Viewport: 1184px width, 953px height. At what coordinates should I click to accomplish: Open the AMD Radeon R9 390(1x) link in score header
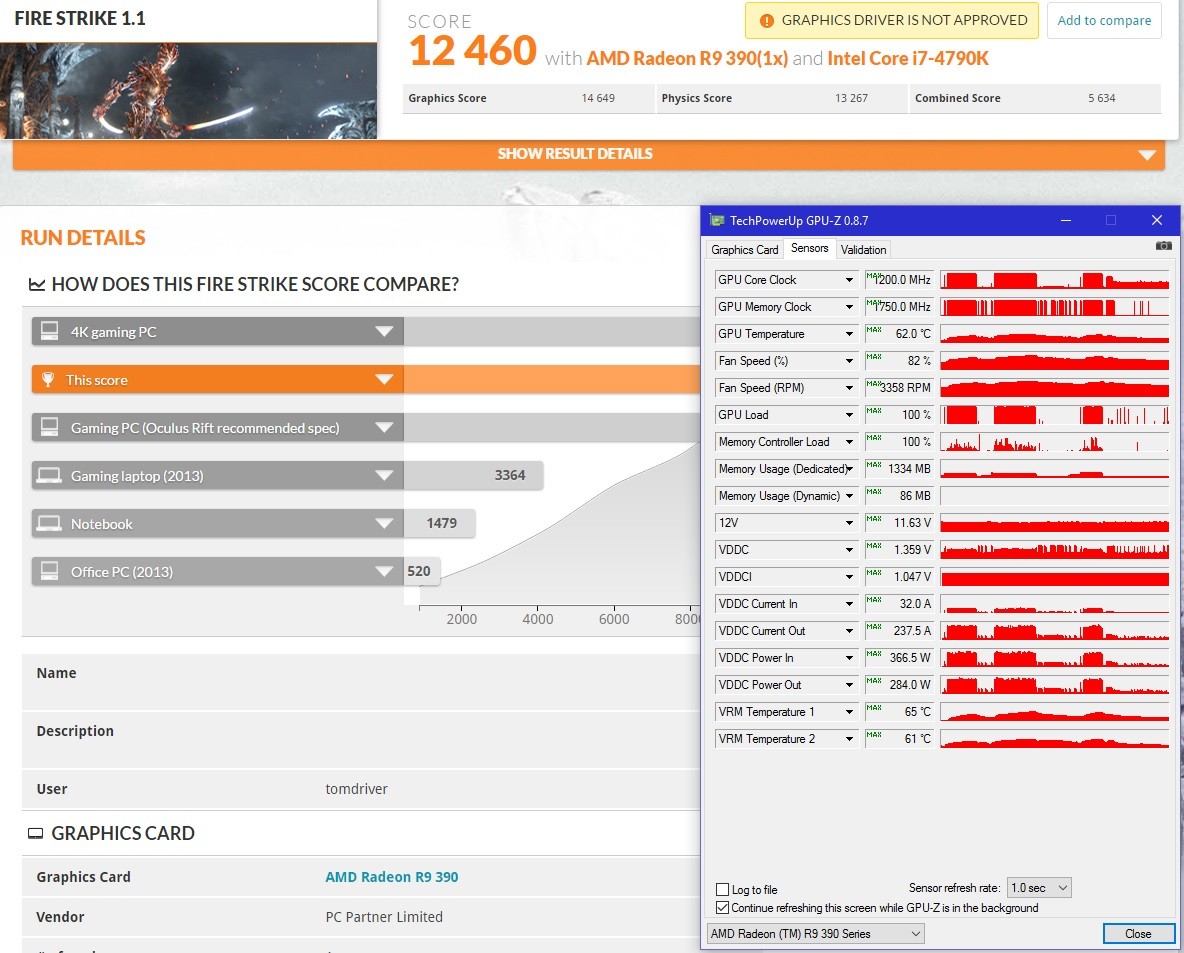coord(687,59)
